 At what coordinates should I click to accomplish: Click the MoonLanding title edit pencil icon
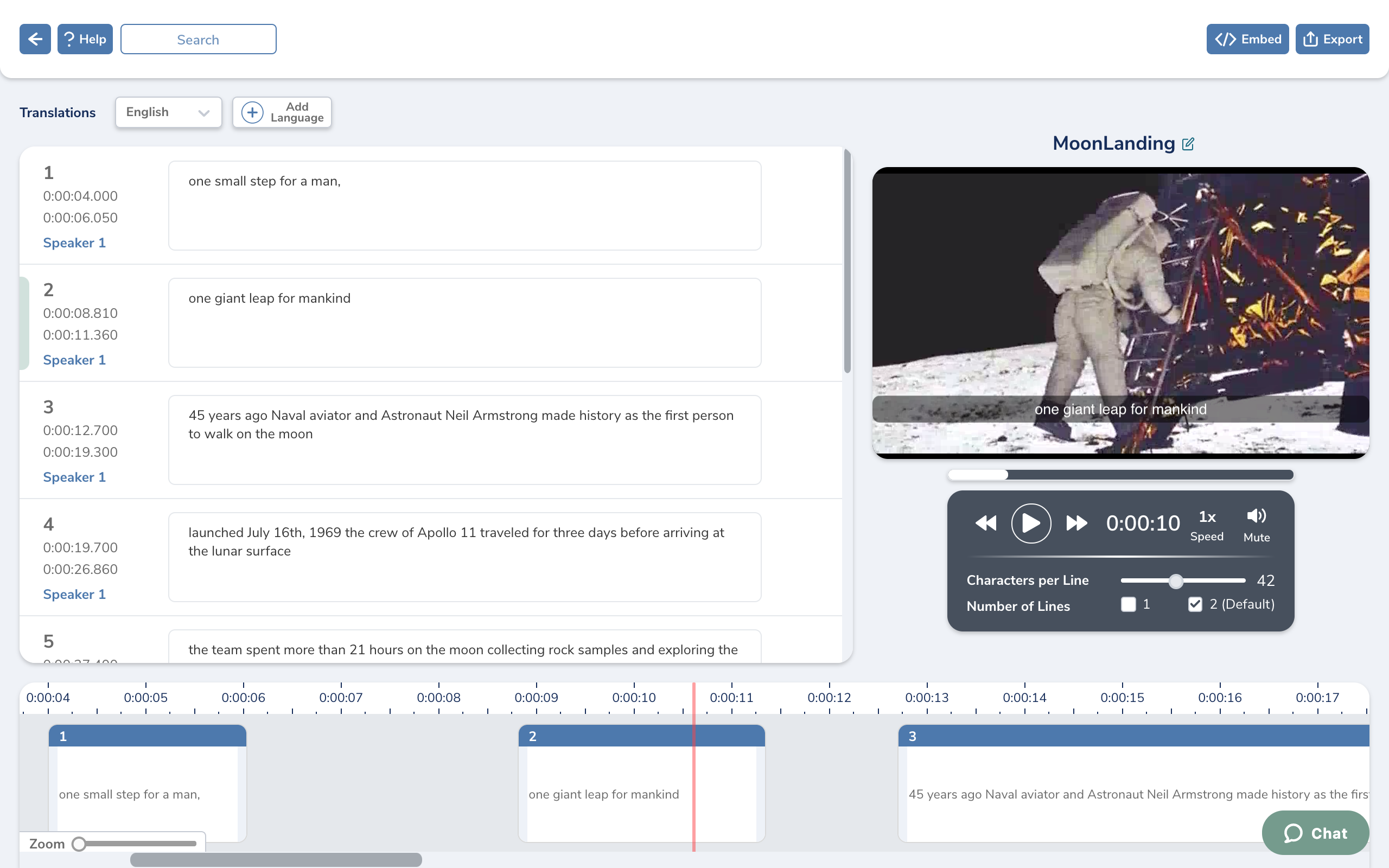pos(1188,144)
